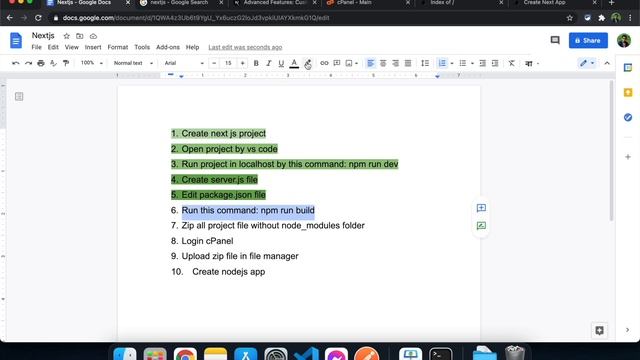The width and height of the screenshot is (640, 360).
Task: Open the Arial font dropdown
Action: [x=184, y=63]
